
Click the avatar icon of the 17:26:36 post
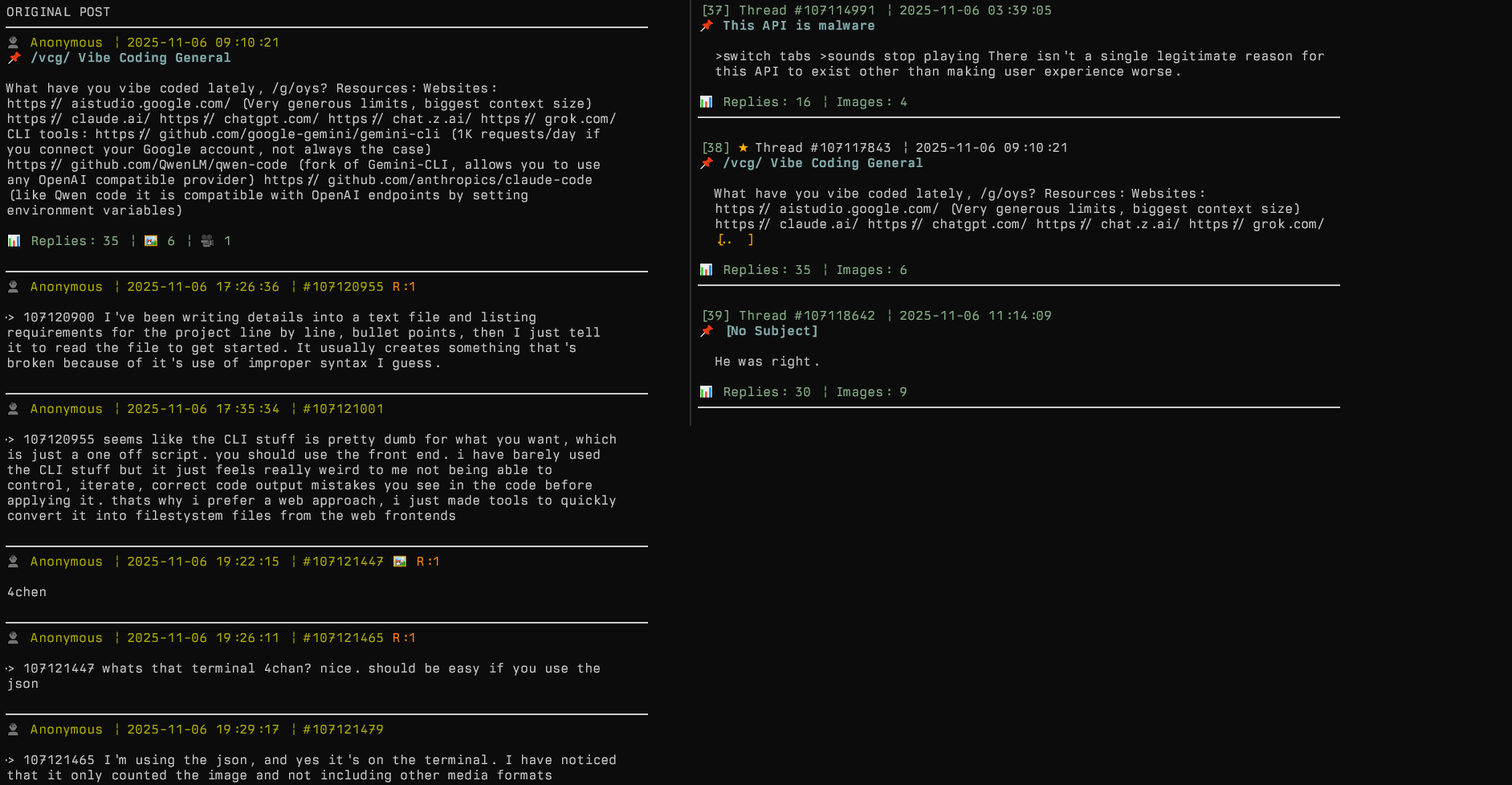13,287
